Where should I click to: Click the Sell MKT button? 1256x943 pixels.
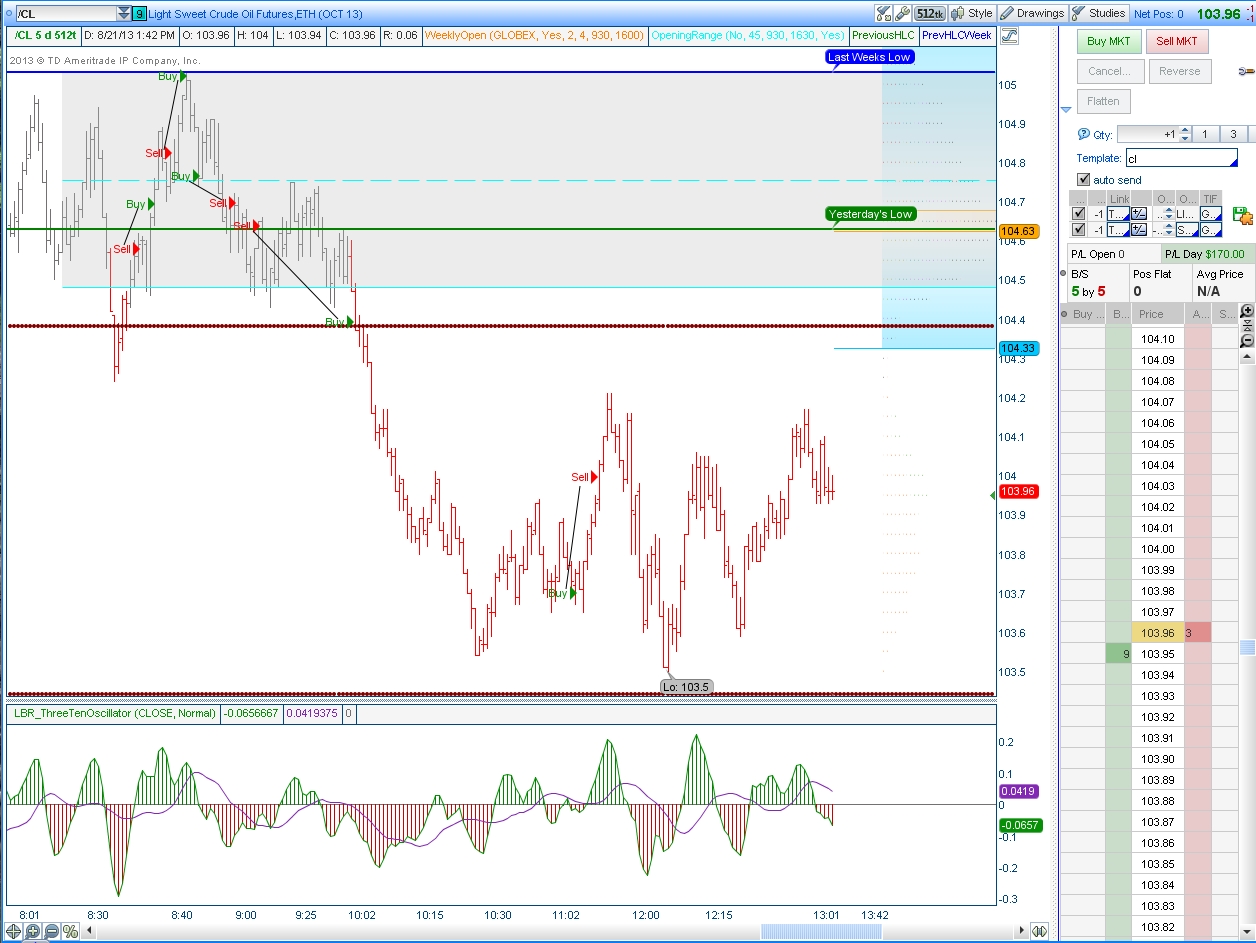coord(1177,41)
